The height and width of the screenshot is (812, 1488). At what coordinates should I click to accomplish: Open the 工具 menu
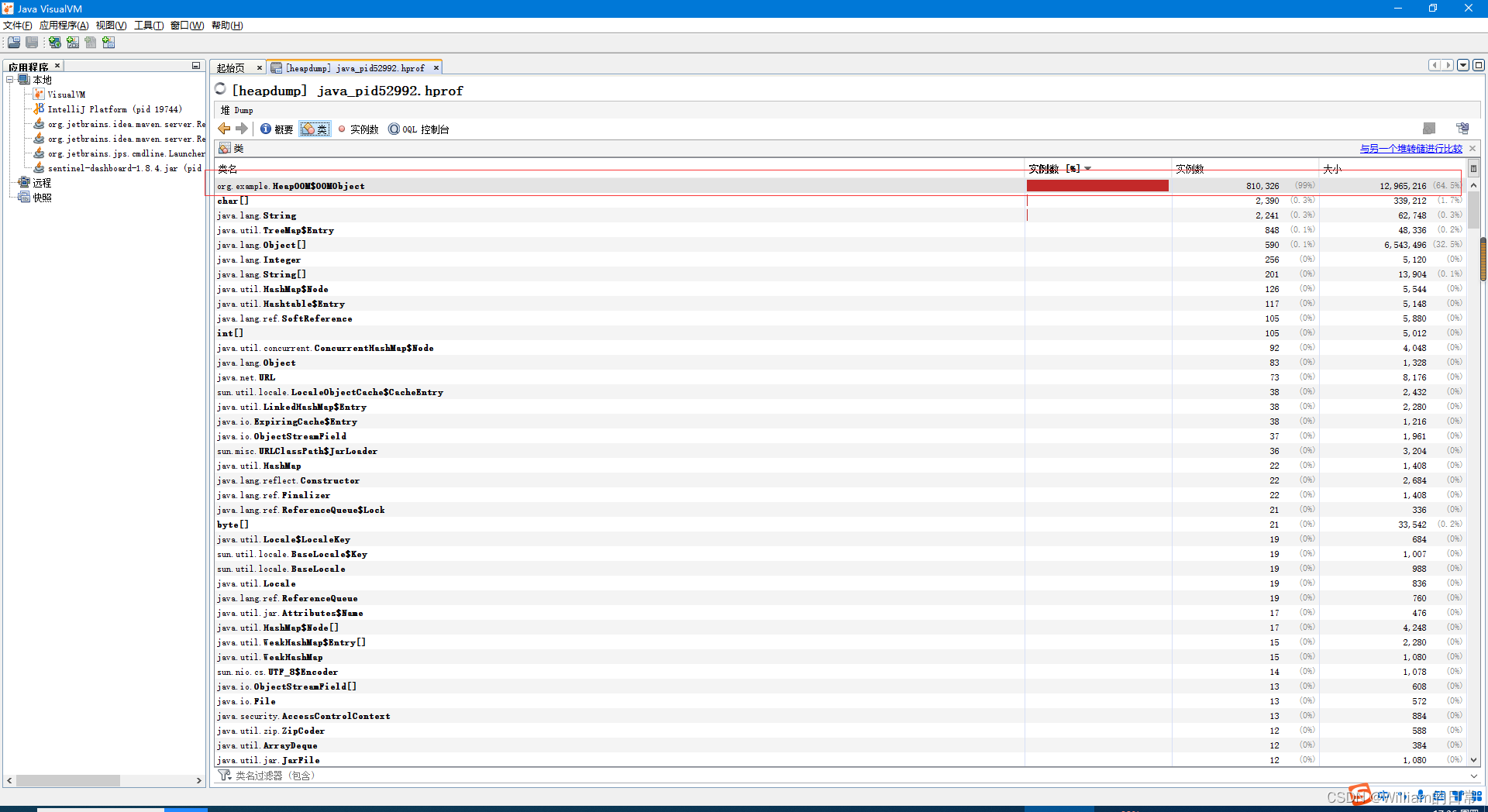point(148,26)
